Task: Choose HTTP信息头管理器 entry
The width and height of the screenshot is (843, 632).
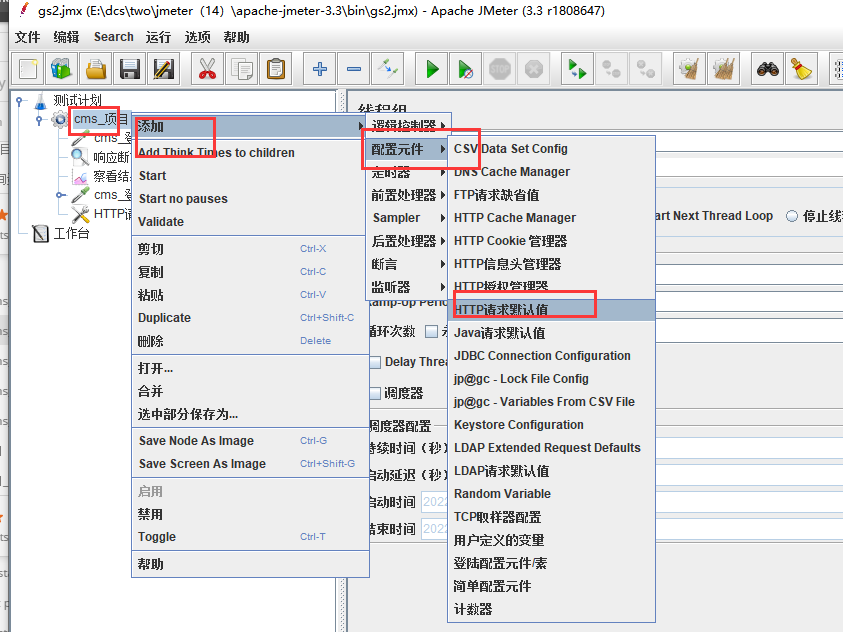Action: pos(552,264)
